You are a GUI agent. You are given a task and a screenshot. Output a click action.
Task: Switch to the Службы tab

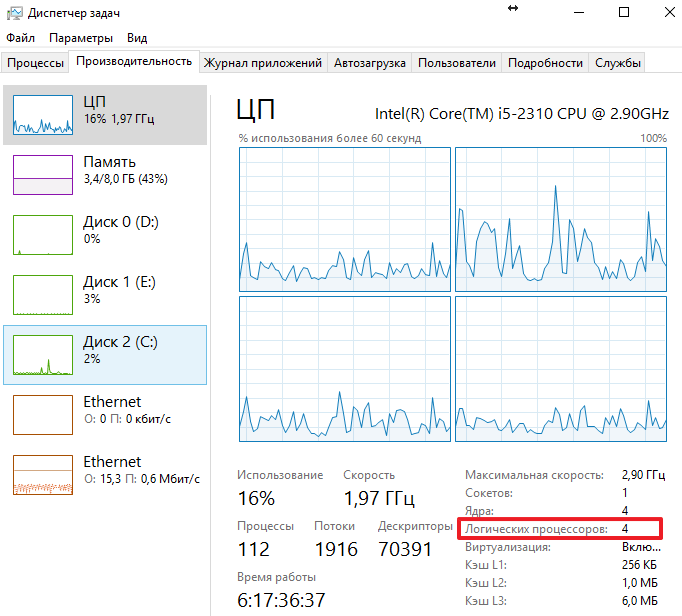click(x=618, y=63)
